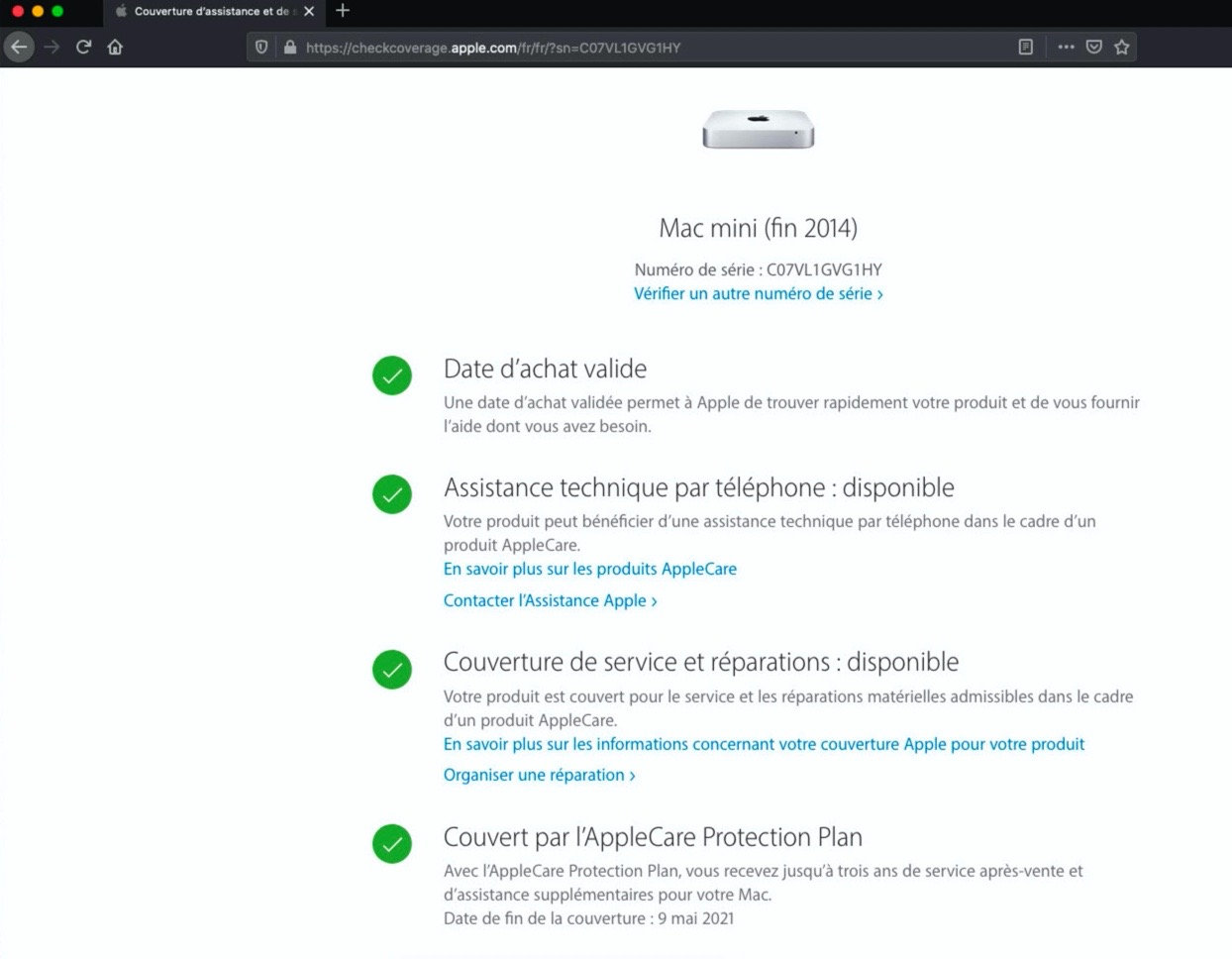
Task: Click green checkmark beside Couverture de service
Action: pos(392,670)
